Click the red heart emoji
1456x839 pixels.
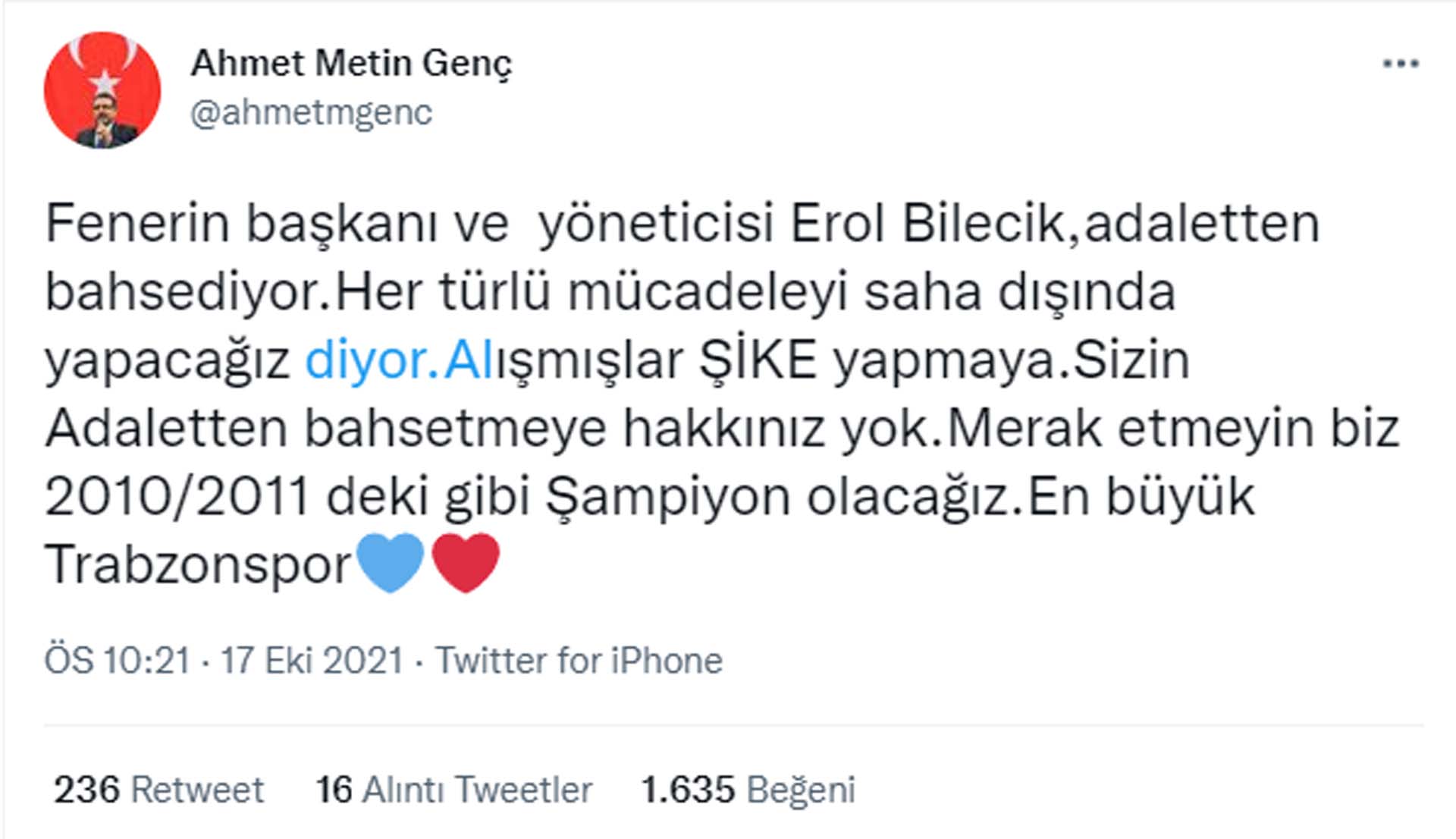click(465, 561)
